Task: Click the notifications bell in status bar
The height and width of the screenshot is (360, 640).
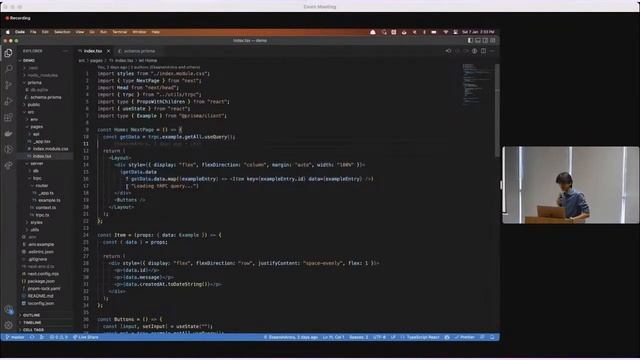Action: click(492, 338)
